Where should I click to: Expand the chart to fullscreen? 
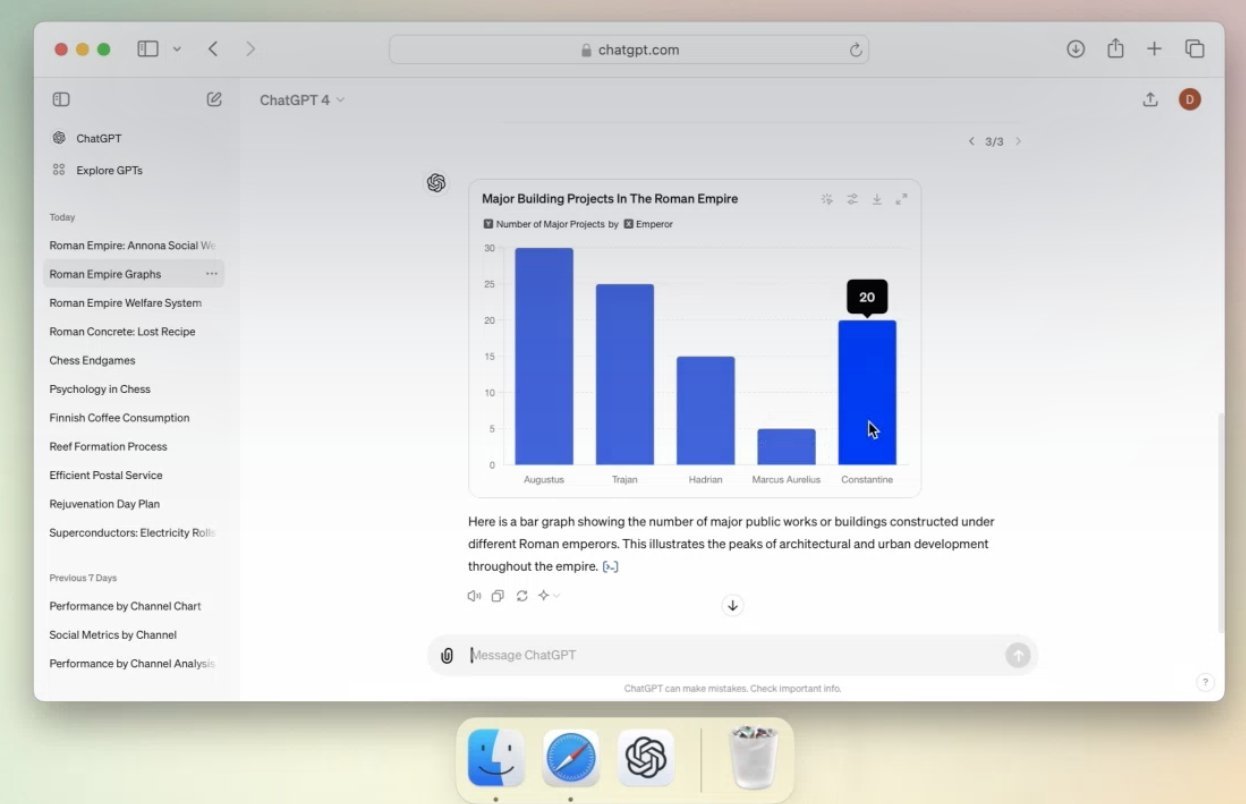(x=901, y=199)
